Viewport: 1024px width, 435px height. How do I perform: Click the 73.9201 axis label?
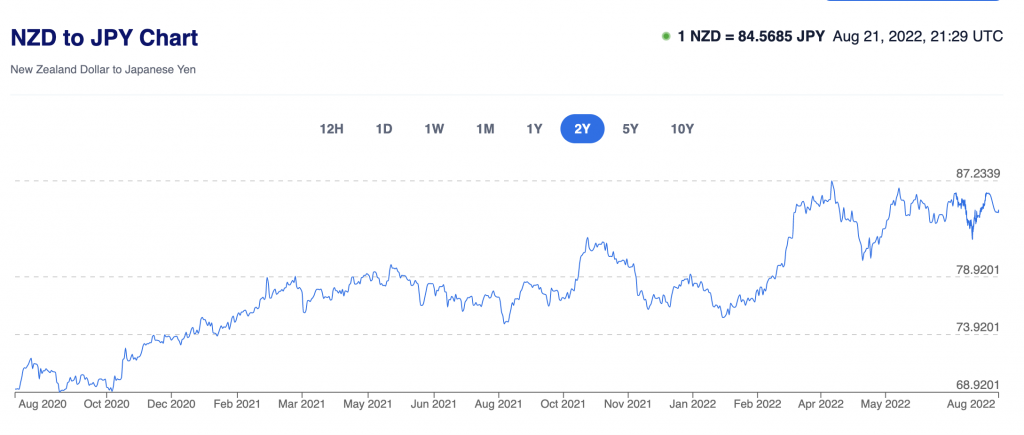pos(978,327)
